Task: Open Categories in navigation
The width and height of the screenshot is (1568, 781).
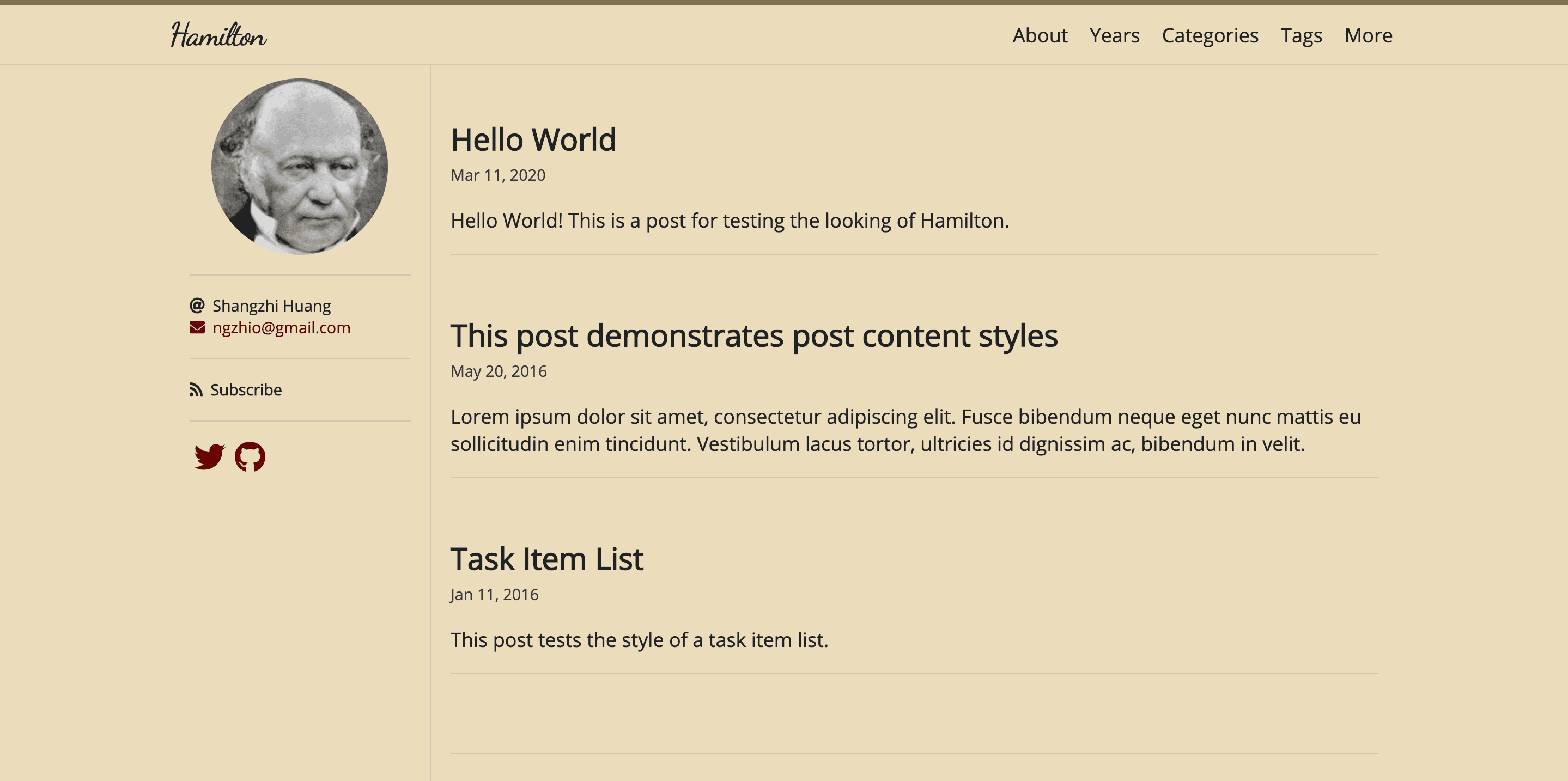Action: coord(1210,35)
